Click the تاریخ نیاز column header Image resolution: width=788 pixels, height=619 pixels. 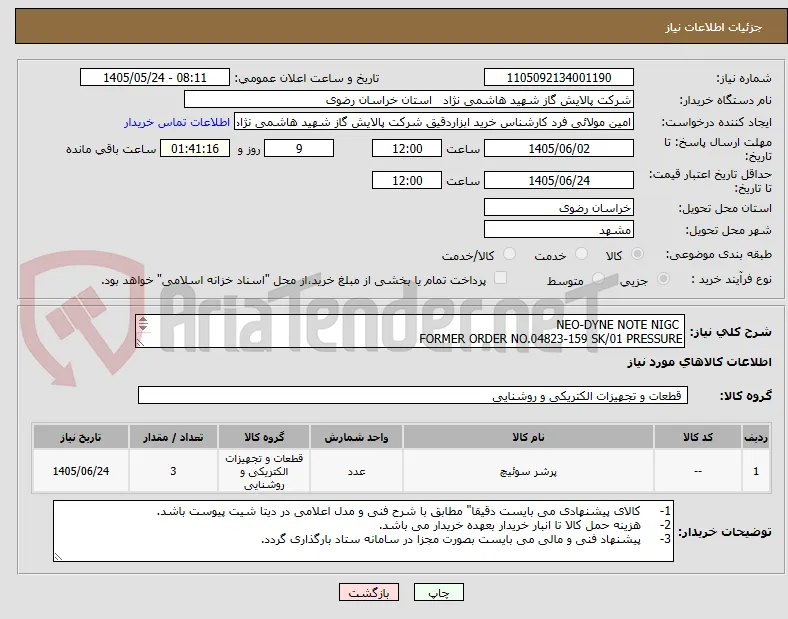pyautogui.click(x=81, y=437)
